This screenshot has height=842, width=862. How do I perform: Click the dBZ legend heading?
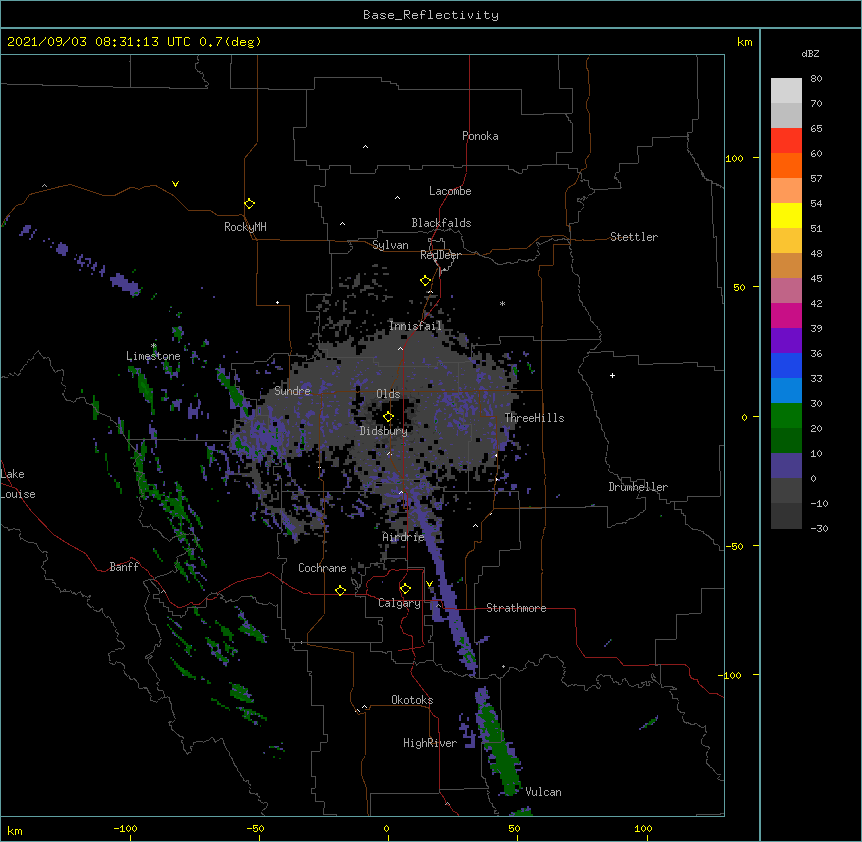[x=810, y=53]
